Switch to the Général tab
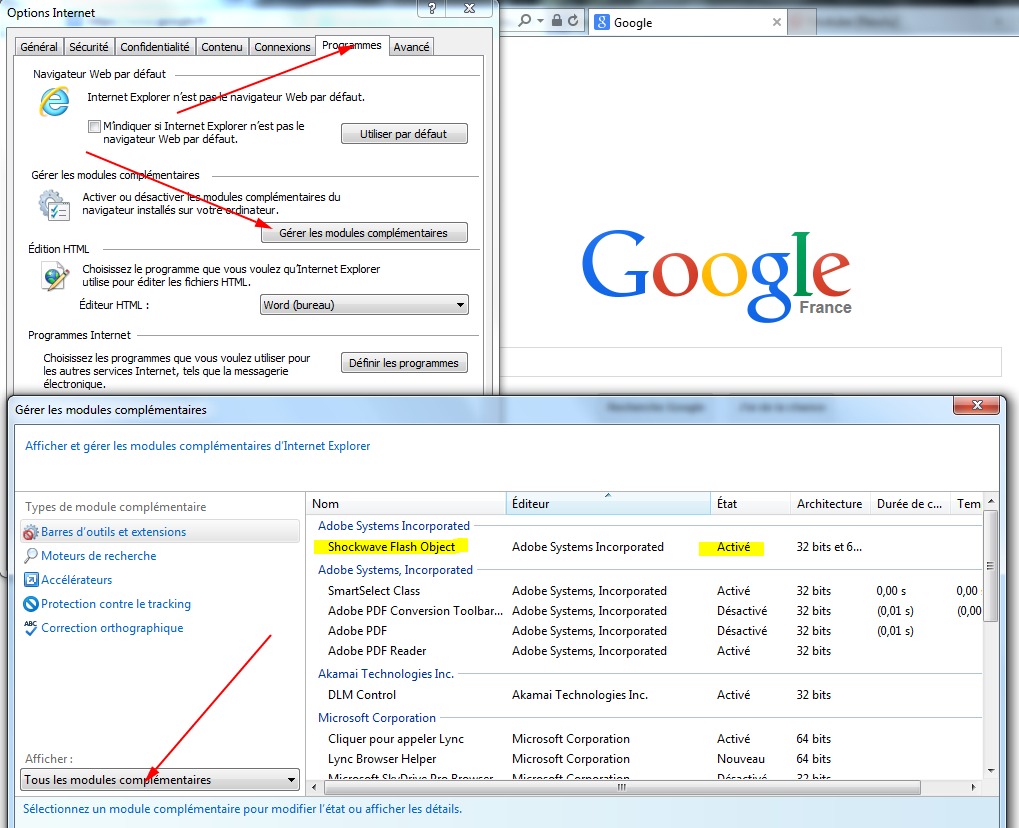The height and width of the screenshot is (828, 1019). tap(39, 47)
